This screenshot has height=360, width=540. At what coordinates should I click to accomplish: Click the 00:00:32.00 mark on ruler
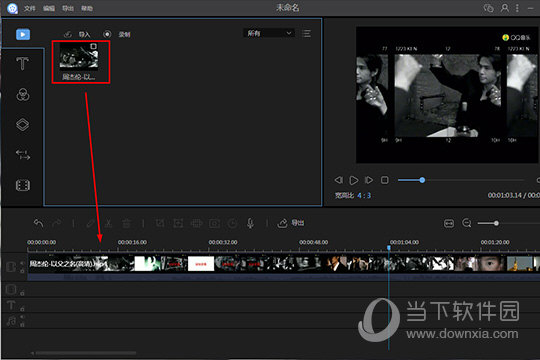223,242
